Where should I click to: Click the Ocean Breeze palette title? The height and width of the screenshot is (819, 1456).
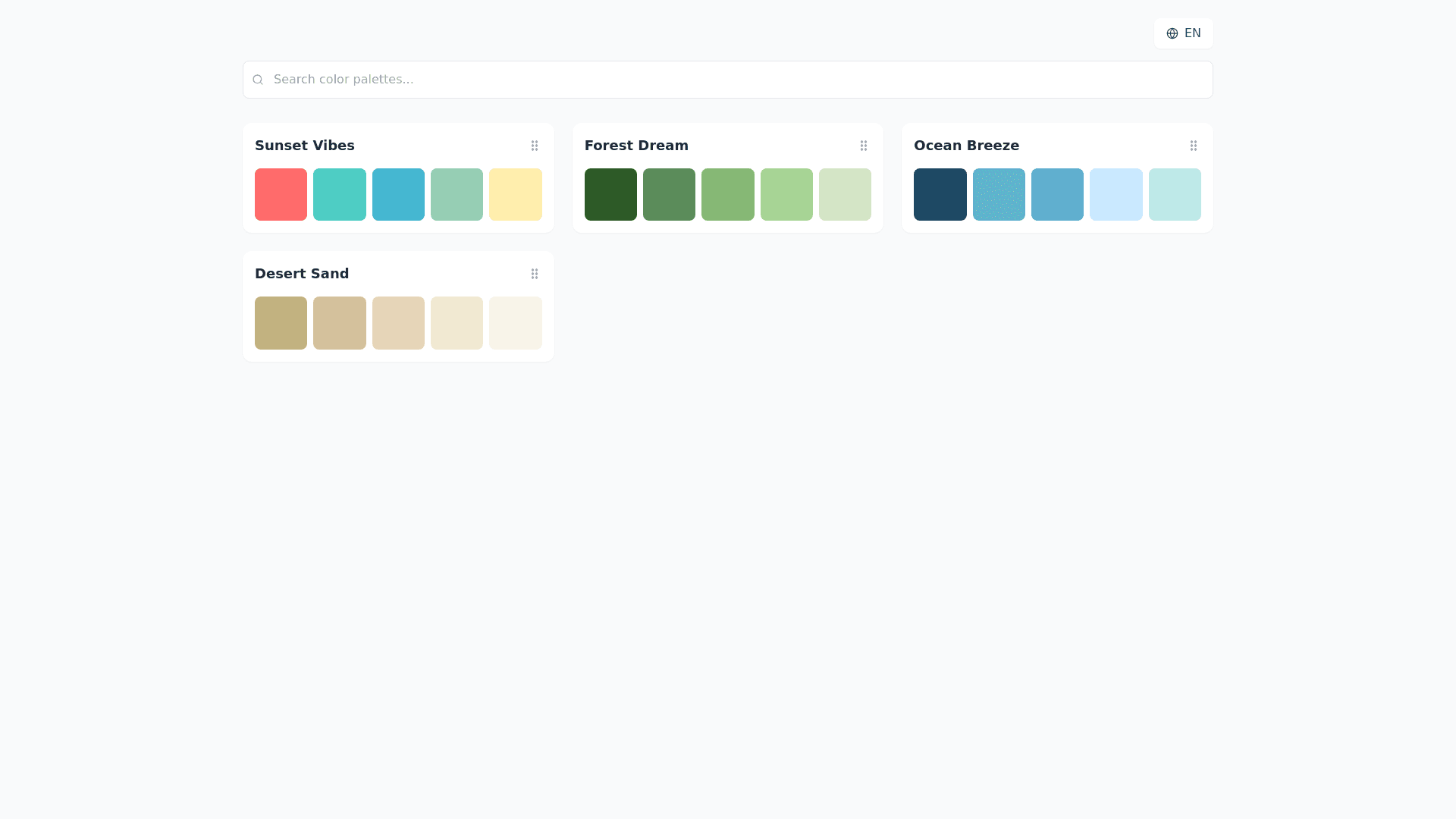tap(966, 146)
